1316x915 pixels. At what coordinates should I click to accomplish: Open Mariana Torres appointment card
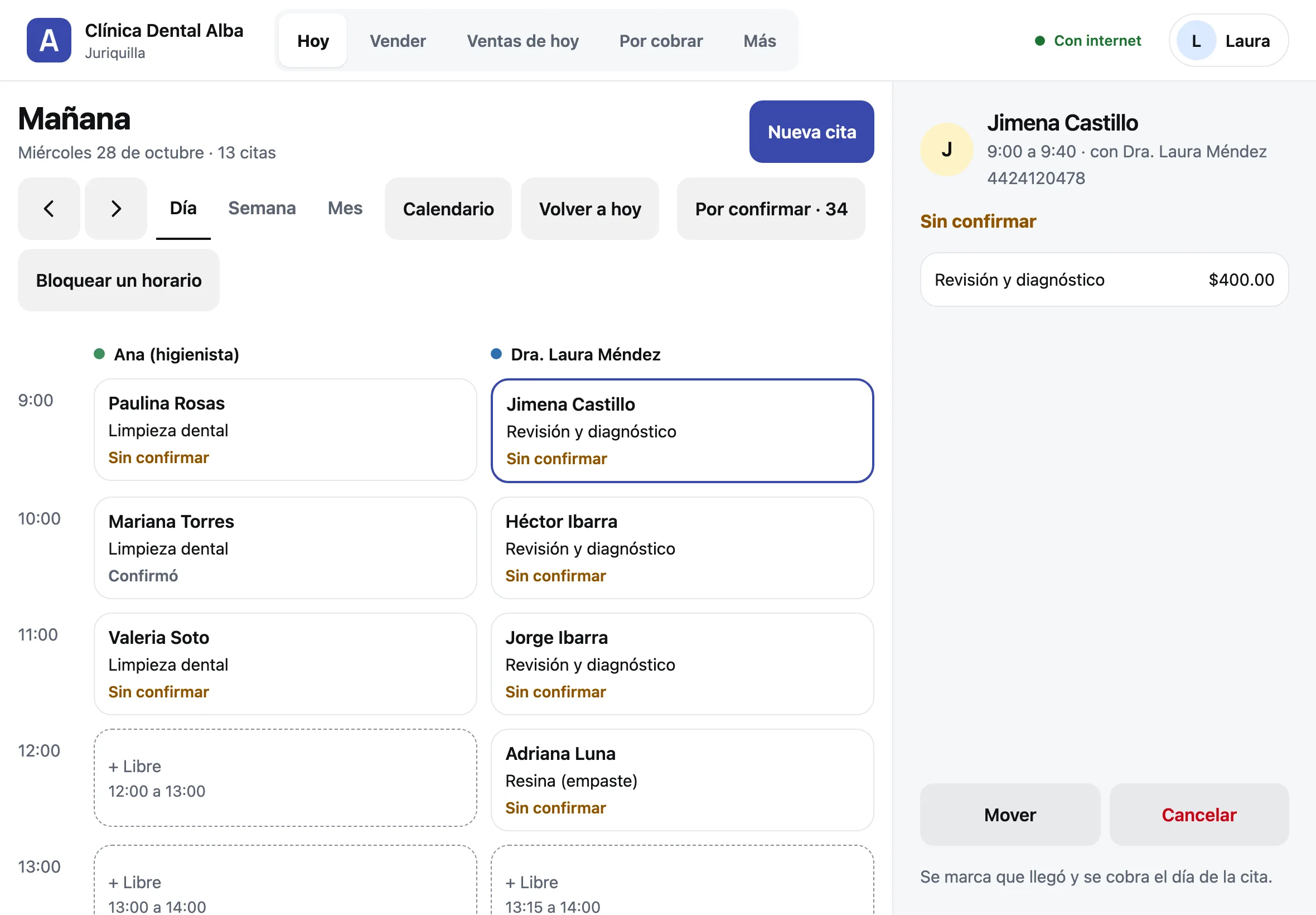286,547
